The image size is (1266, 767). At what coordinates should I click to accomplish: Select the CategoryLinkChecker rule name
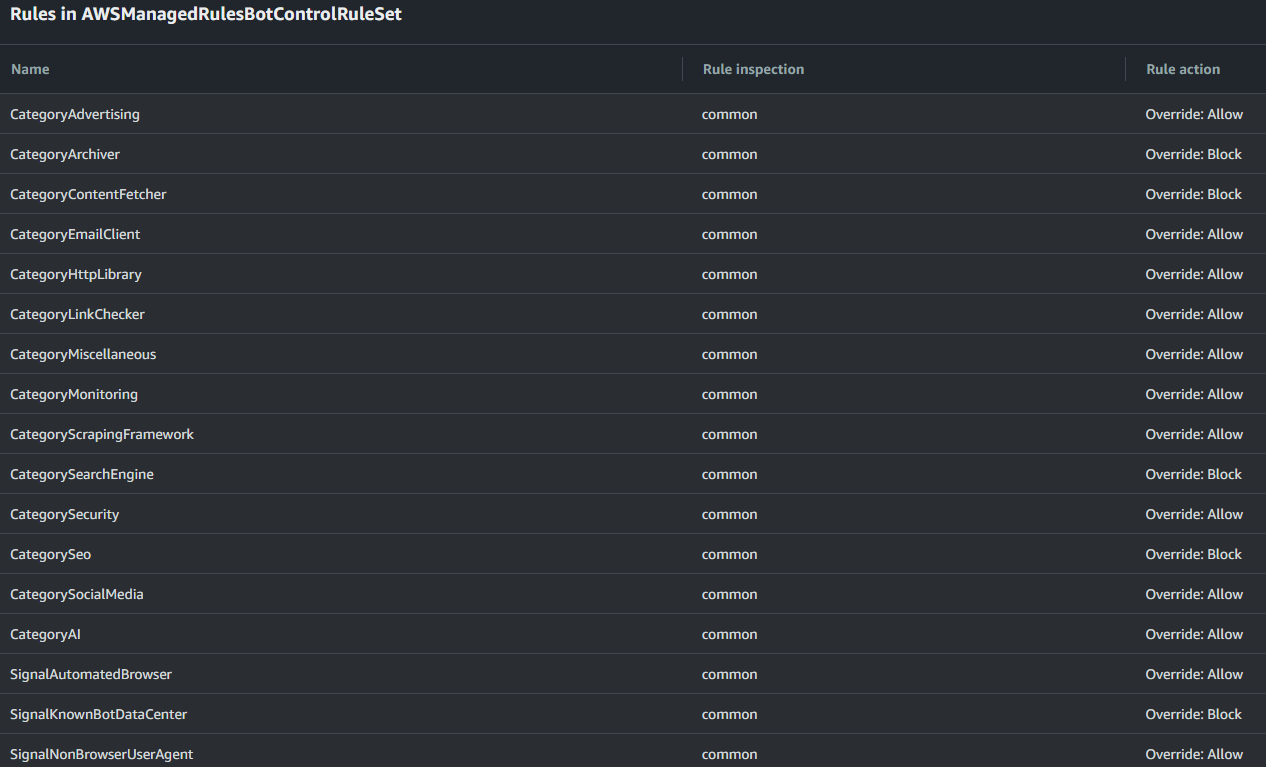[77, 314]
